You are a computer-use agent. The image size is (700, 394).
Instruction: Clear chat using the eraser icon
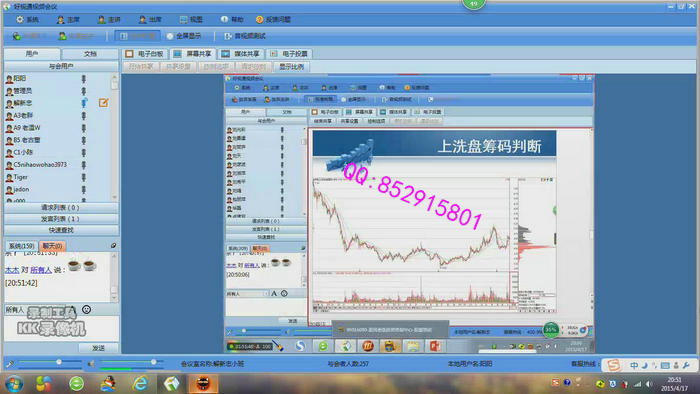click(x=113, y=245)
